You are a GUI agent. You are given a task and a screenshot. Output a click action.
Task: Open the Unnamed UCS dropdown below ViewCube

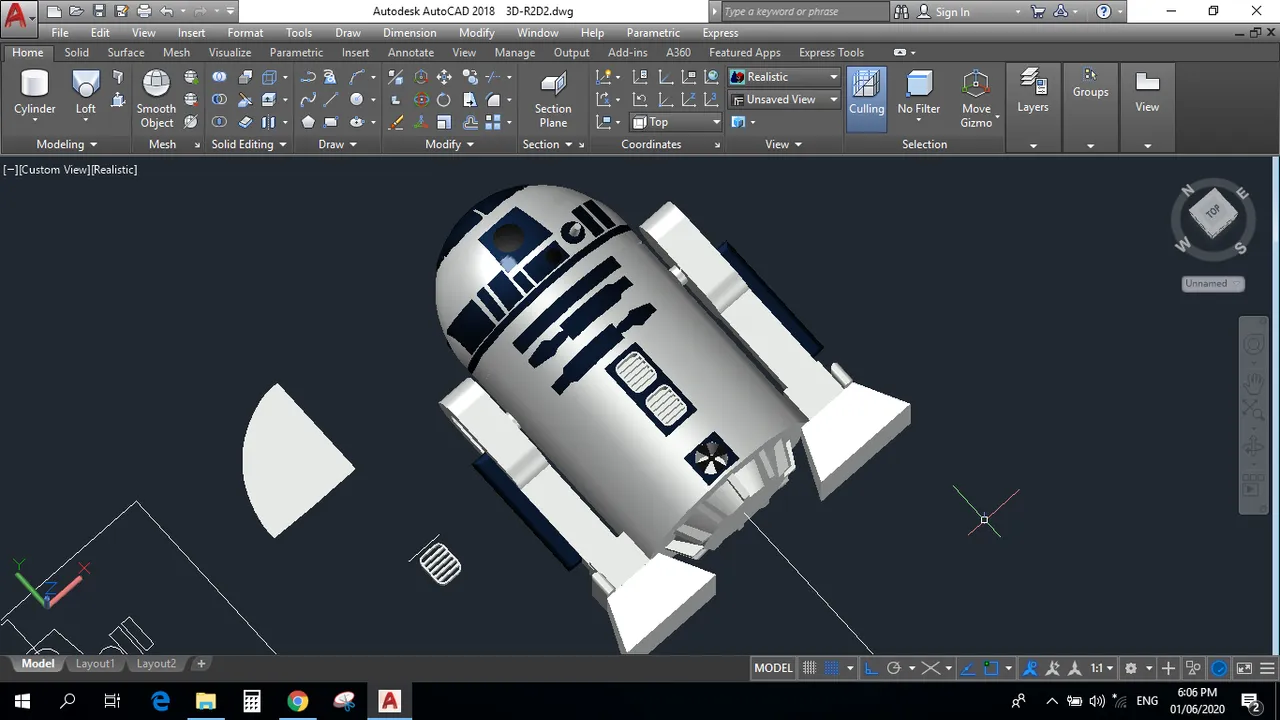tap(1213, 284)
